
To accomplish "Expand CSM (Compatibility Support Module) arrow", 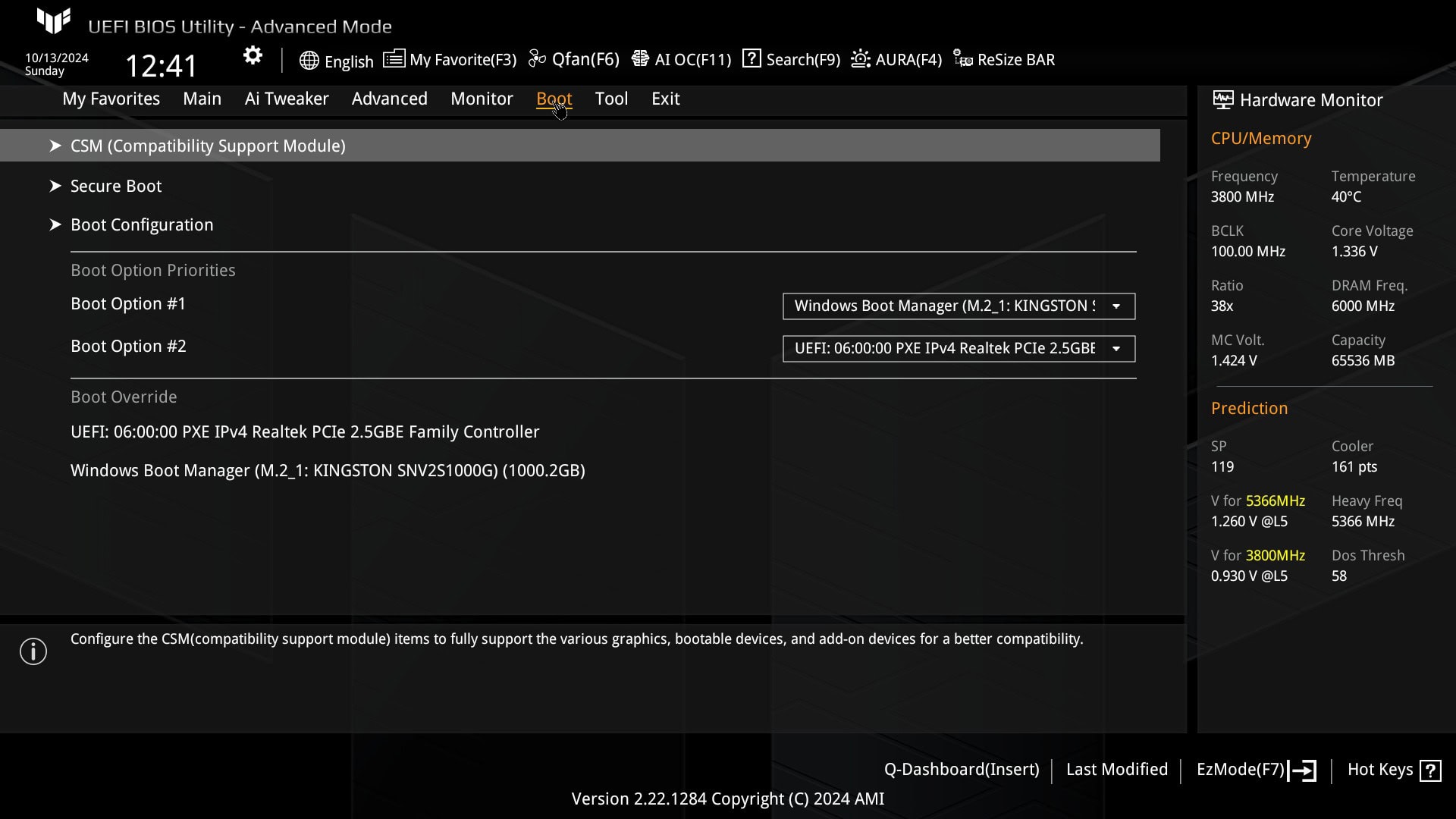I will [55, 146].
